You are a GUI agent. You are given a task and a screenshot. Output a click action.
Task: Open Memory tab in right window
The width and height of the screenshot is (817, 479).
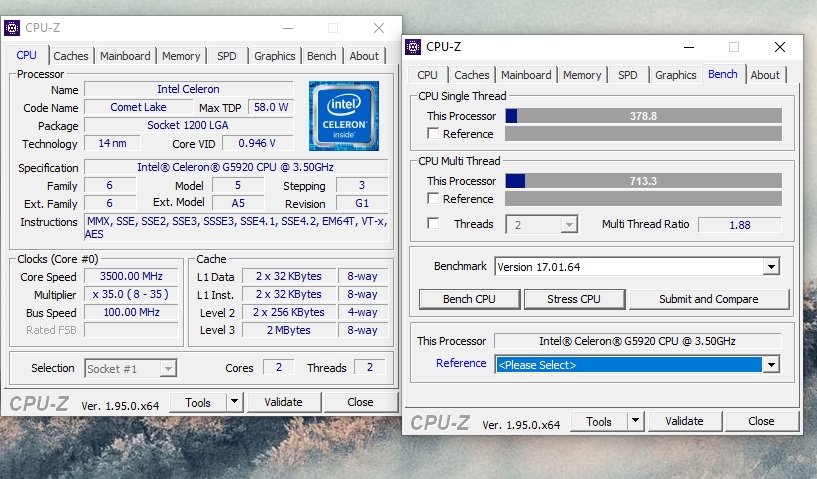coord(582,75)
